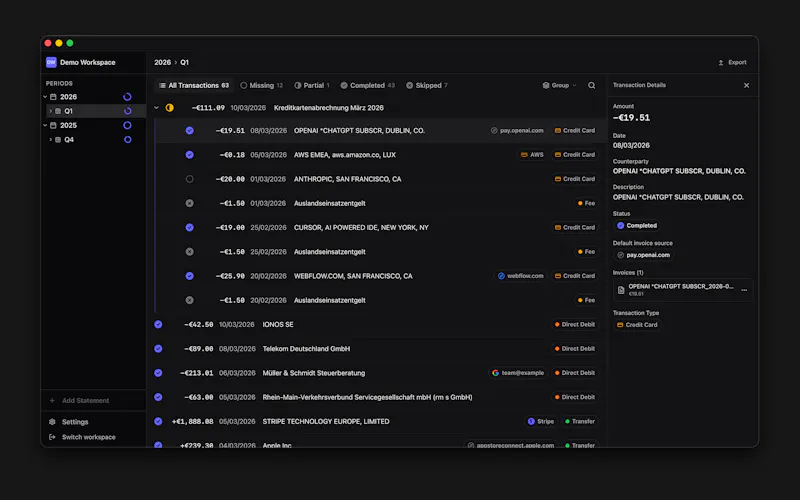Expand the Q4 period node
800x500 pixels.
[x=51, y=139]
